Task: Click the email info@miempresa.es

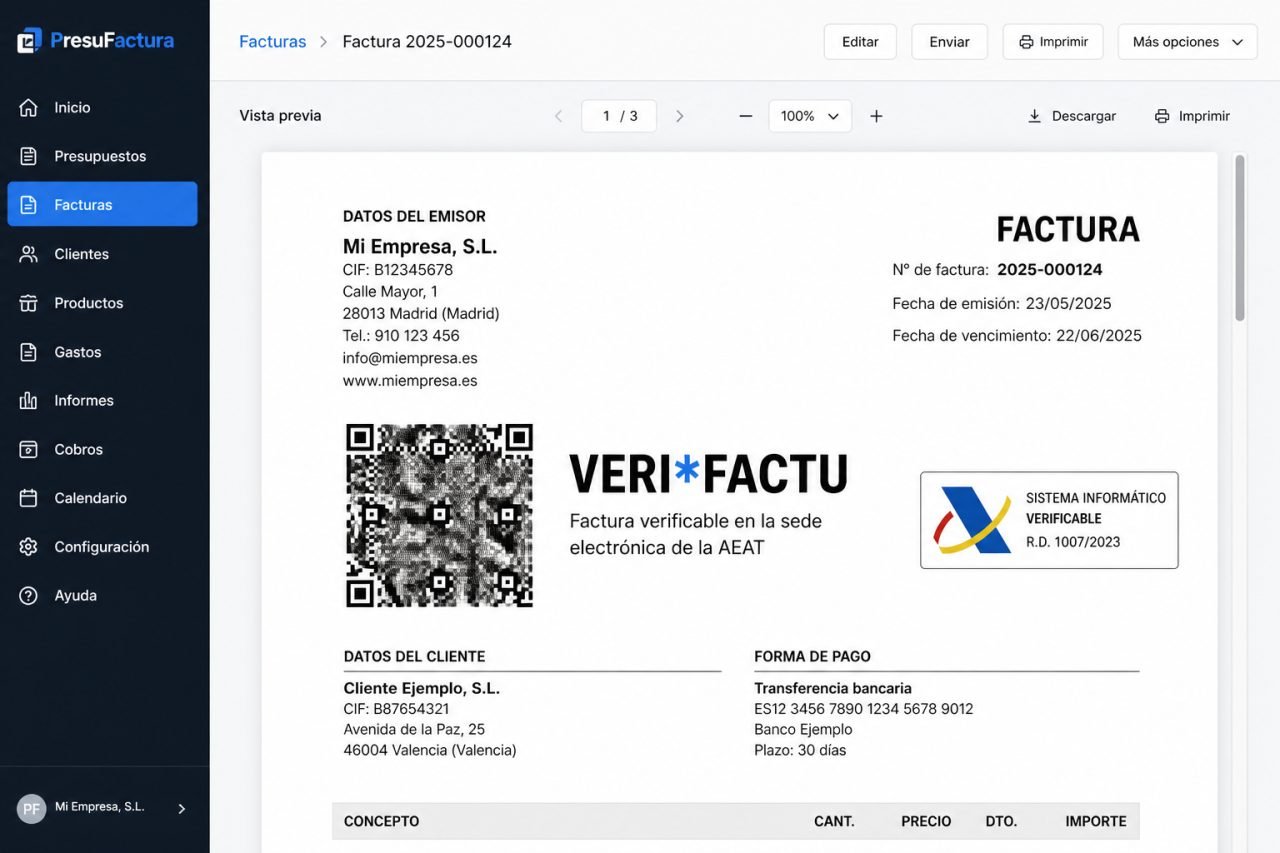Action: point(410,358)
